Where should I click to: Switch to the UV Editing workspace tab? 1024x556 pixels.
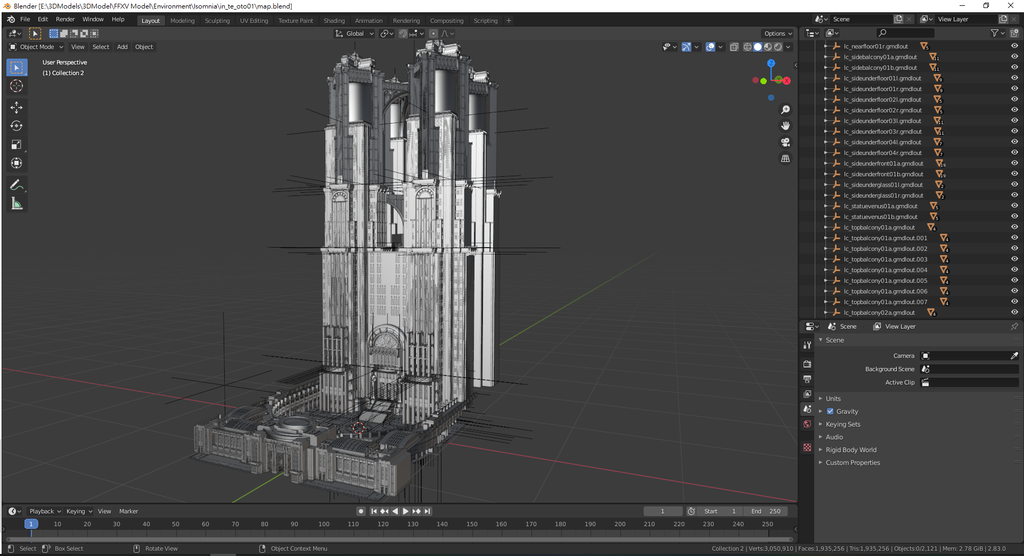coord(253,20)
